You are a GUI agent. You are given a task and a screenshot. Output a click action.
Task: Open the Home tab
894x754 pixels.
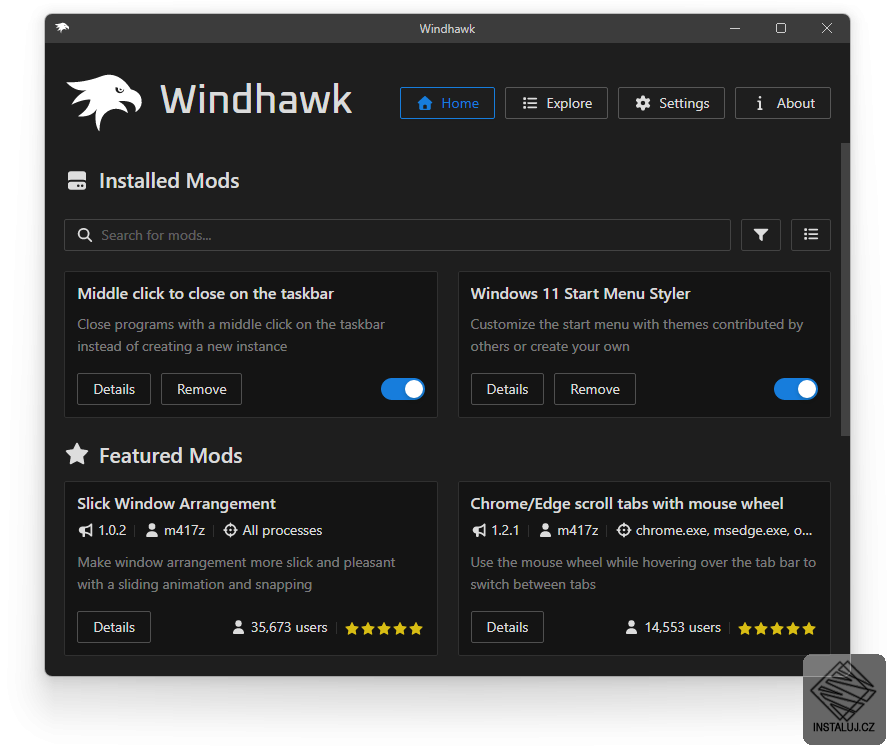pyautogui.click(x=447, y=103)
